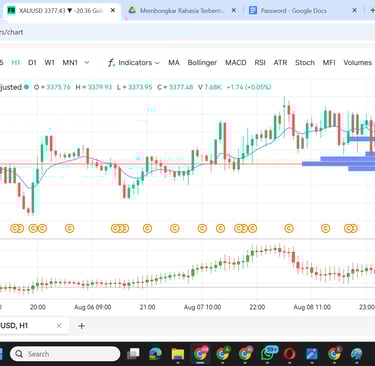This screenshot has width=375, height=366.
Task: Switch to Password - Google Docs tab
Action: 293,11
